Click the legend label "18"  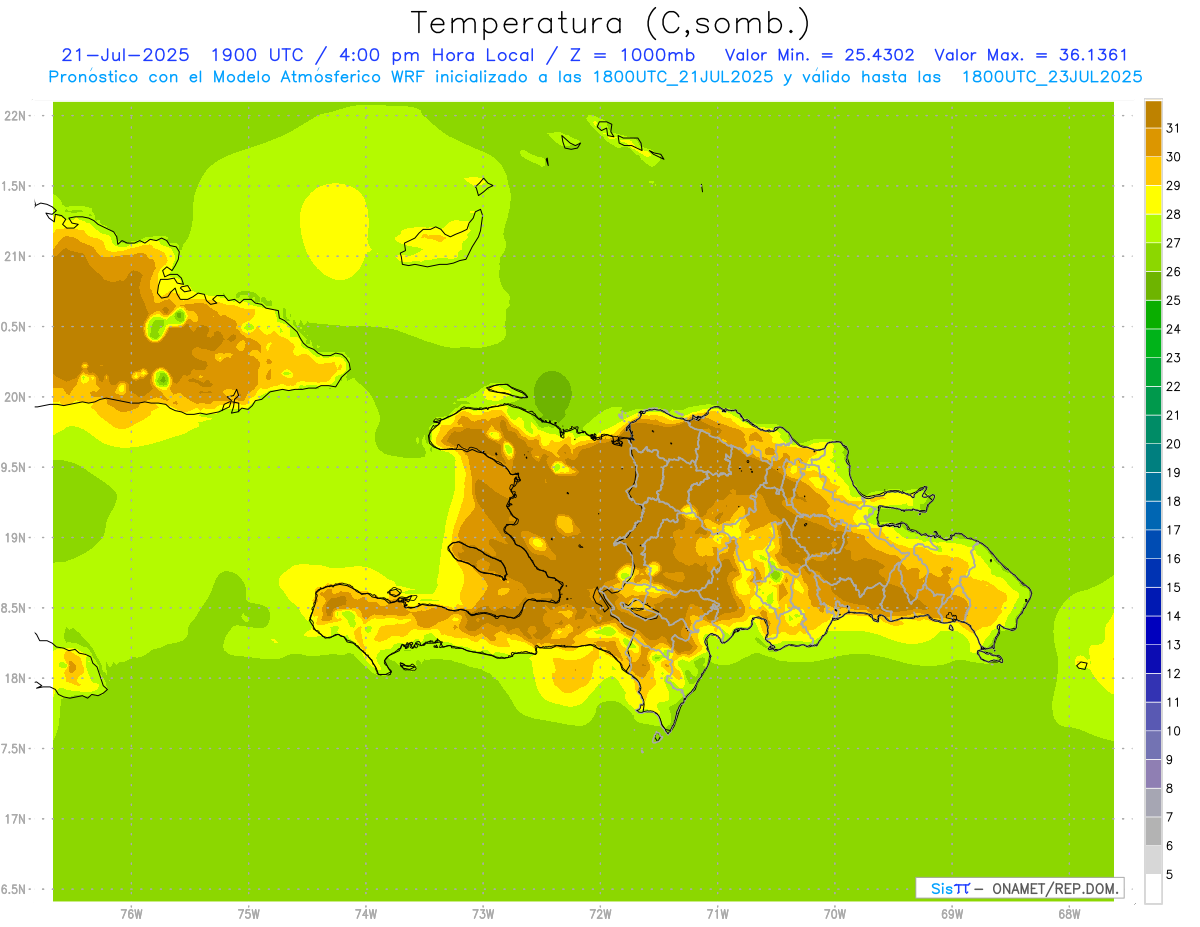(x=1173, y=501)
